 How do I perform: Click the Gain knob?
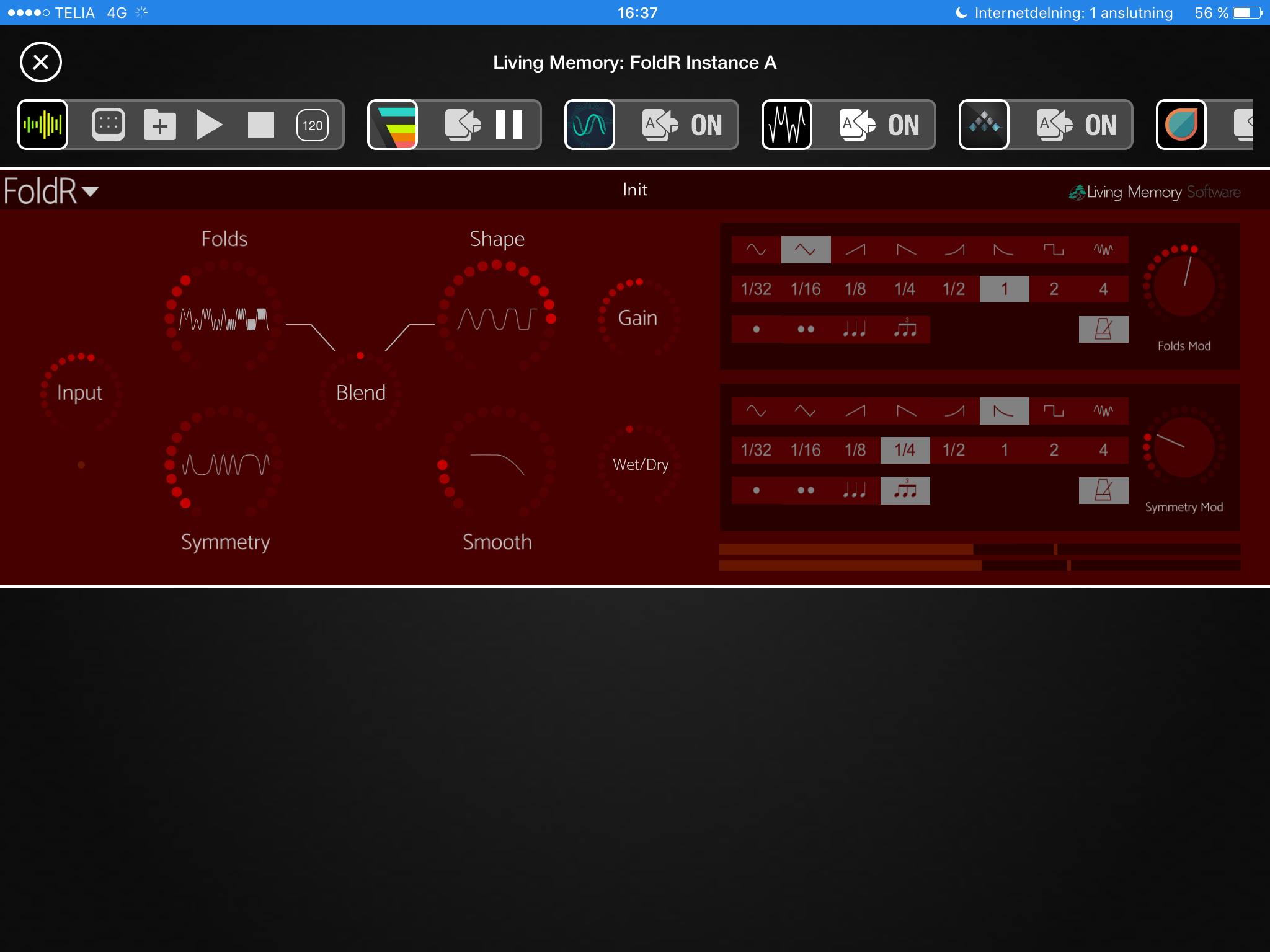pos(638,319)
